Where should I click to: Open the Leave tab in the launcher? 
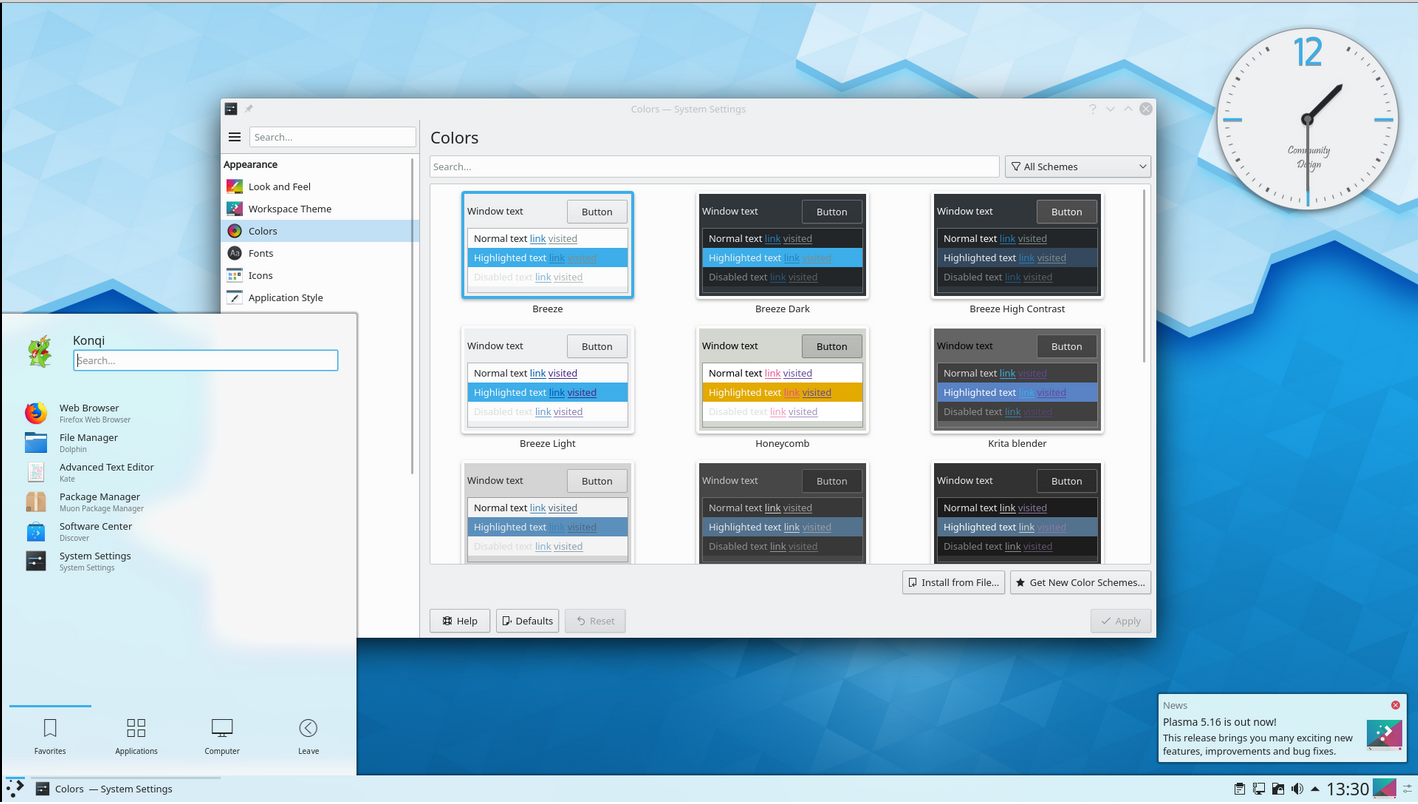[x=308, y=737]
